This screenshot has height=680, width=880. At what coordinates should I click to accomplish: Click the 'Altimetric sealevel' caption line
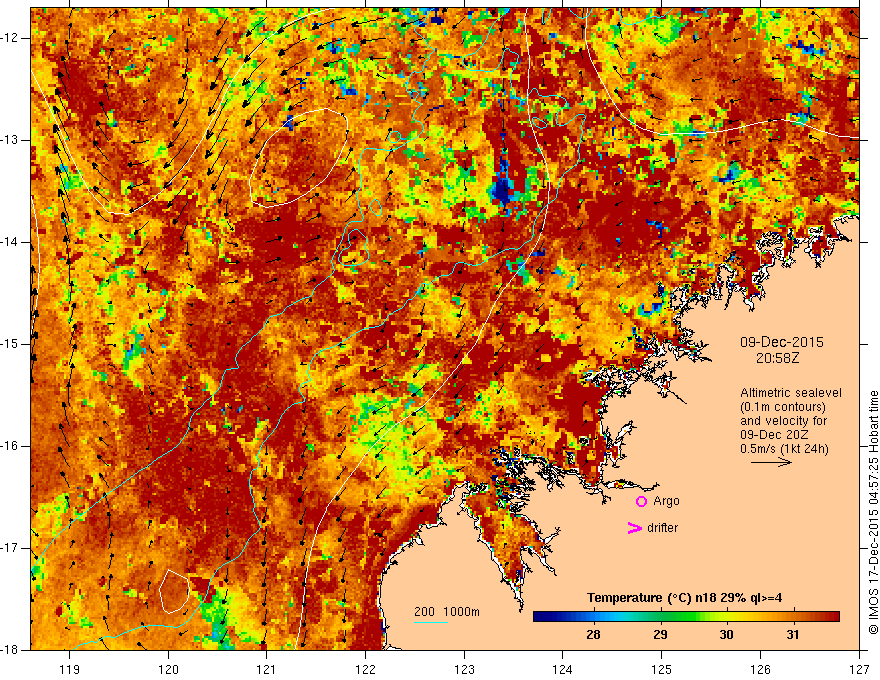point(791,393)
